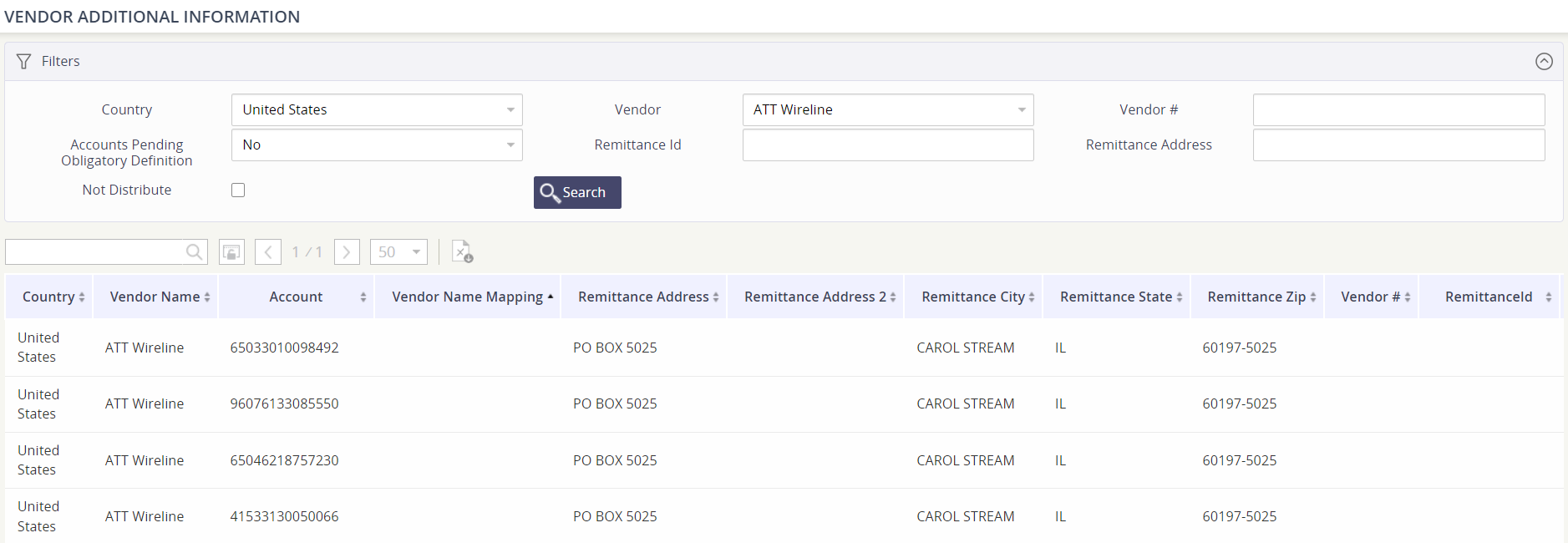Viewport: 1568px width, 543px height.
Task: Sort by the Remittance State column header
Action: tap(1116, 297)
